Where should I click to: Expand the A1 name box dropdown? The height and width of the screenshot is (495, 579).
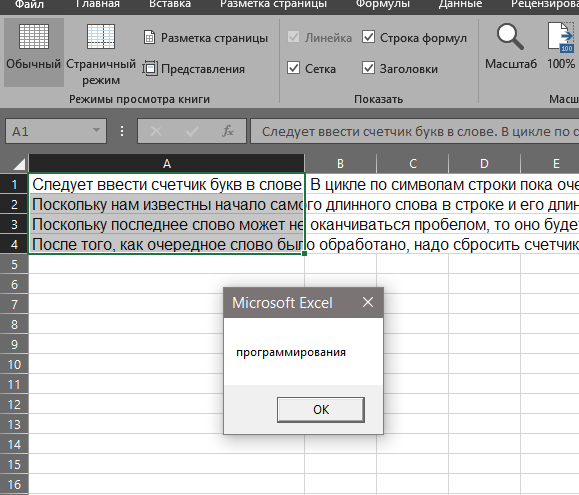click(96, 130)
